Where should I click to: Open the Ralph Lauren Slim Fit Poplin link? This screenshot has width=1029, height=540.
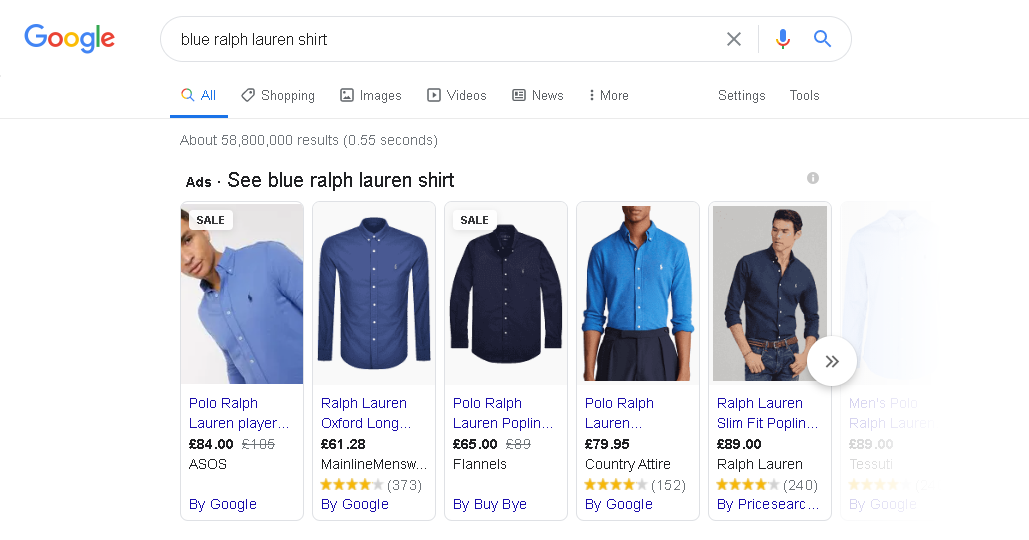coord(767,413)
